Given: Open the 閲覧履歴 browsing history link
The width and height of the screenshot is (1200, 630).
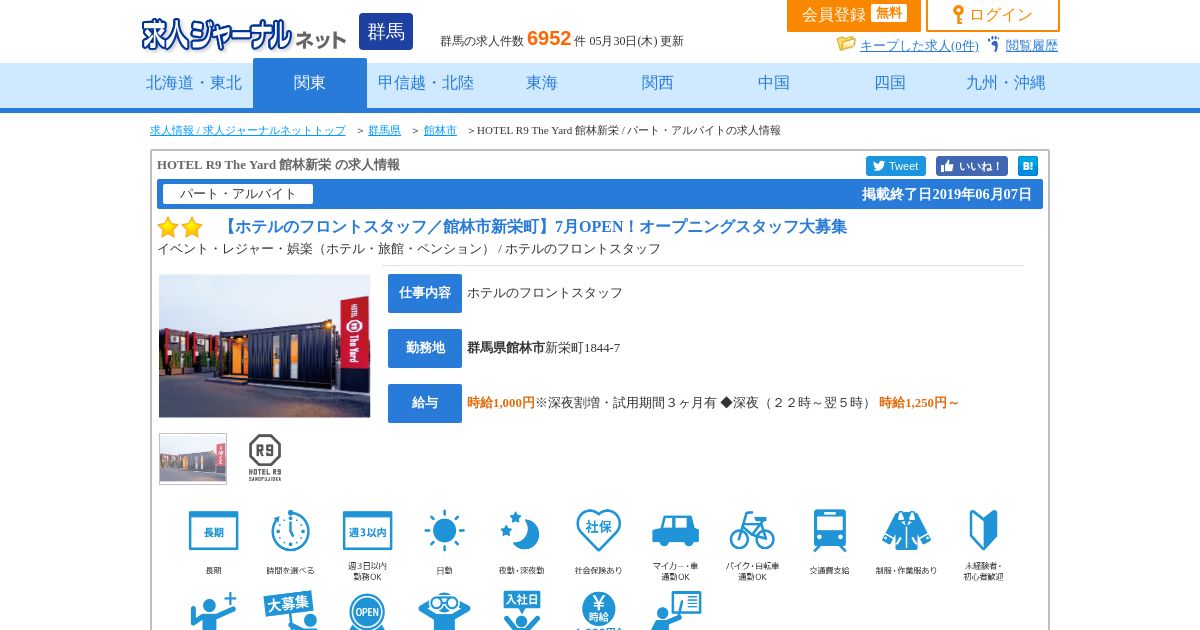Looking at the screenshot, I should click(x=1031, y=45).
